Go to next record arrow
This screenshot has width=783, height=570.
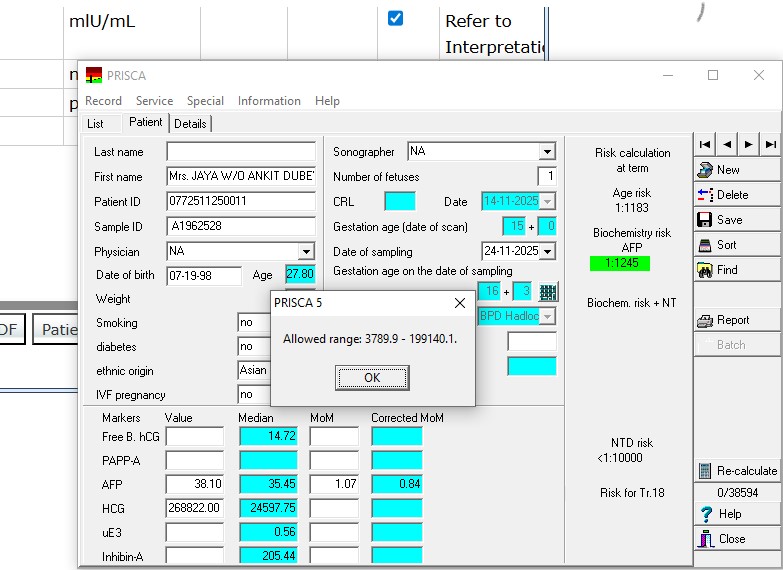tap(749, 145)
